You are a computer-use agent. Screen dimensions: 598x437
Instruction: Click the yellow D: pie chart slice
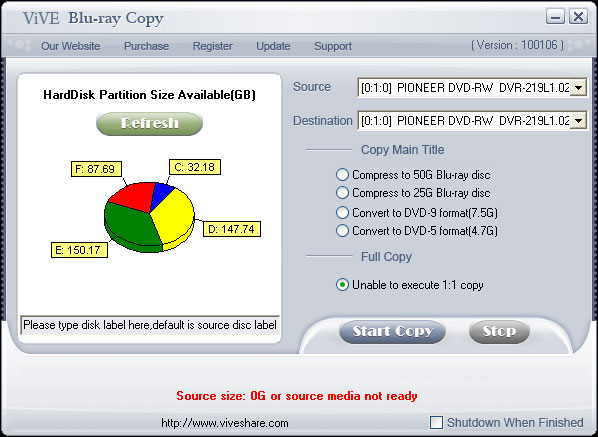175,219
